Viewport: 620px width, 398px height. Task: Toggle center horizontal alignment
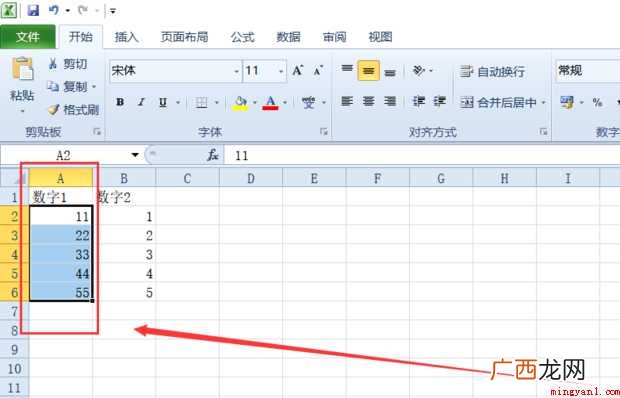point(369,102)
